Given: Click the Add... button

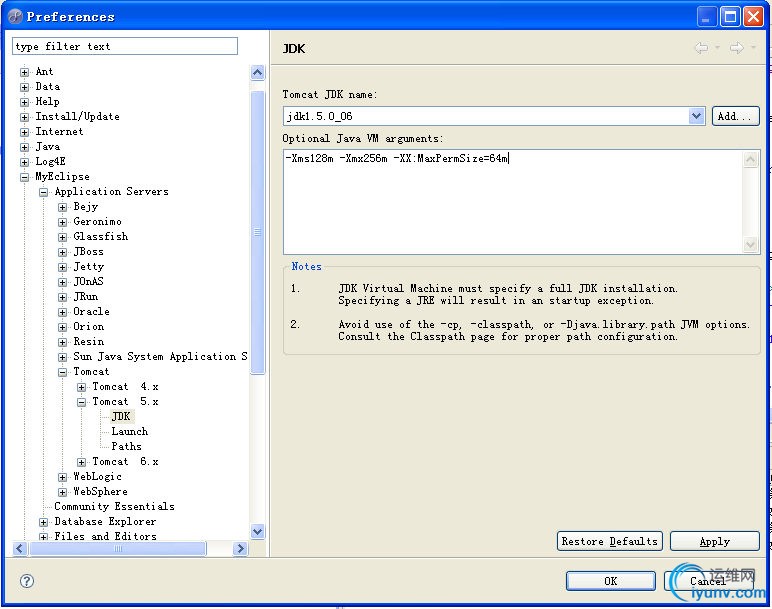Looking at the screenshot, I should [735, 116].
